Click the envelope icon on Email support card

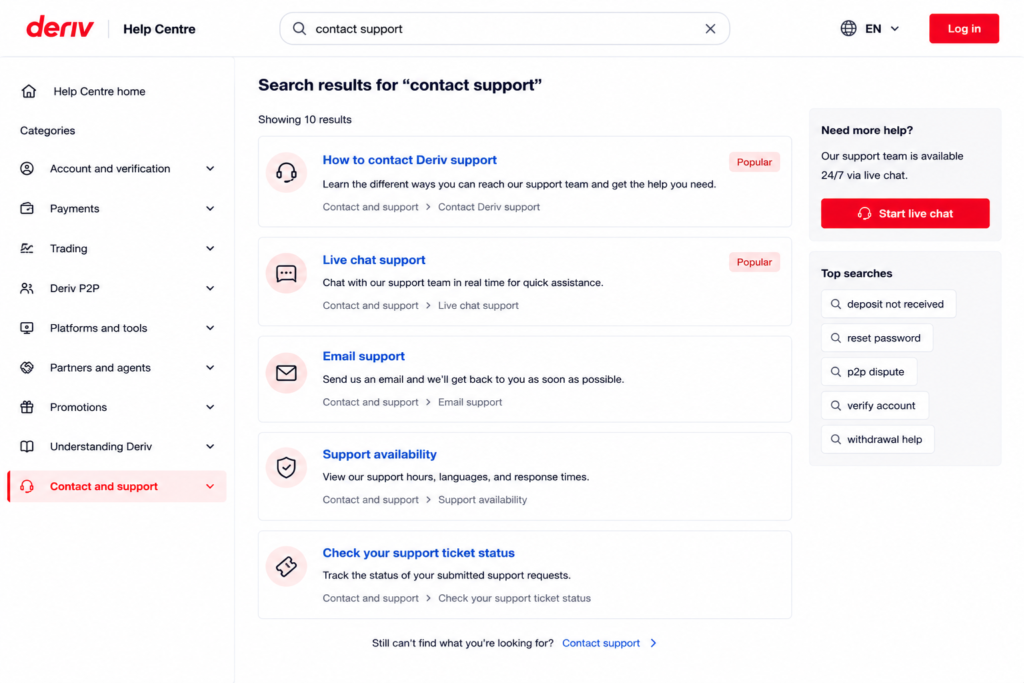(x=286, y=373)
